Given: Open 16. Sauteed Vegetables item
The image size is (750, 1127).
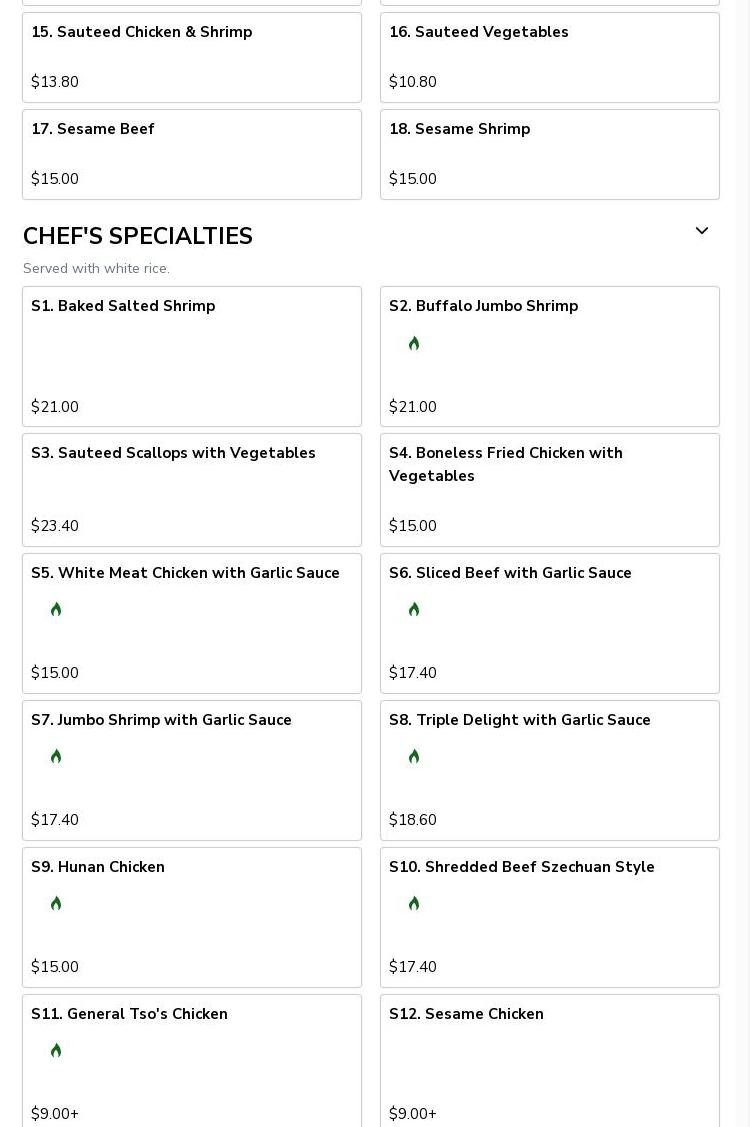Looking at the screenshot, I should click(550, 58).
